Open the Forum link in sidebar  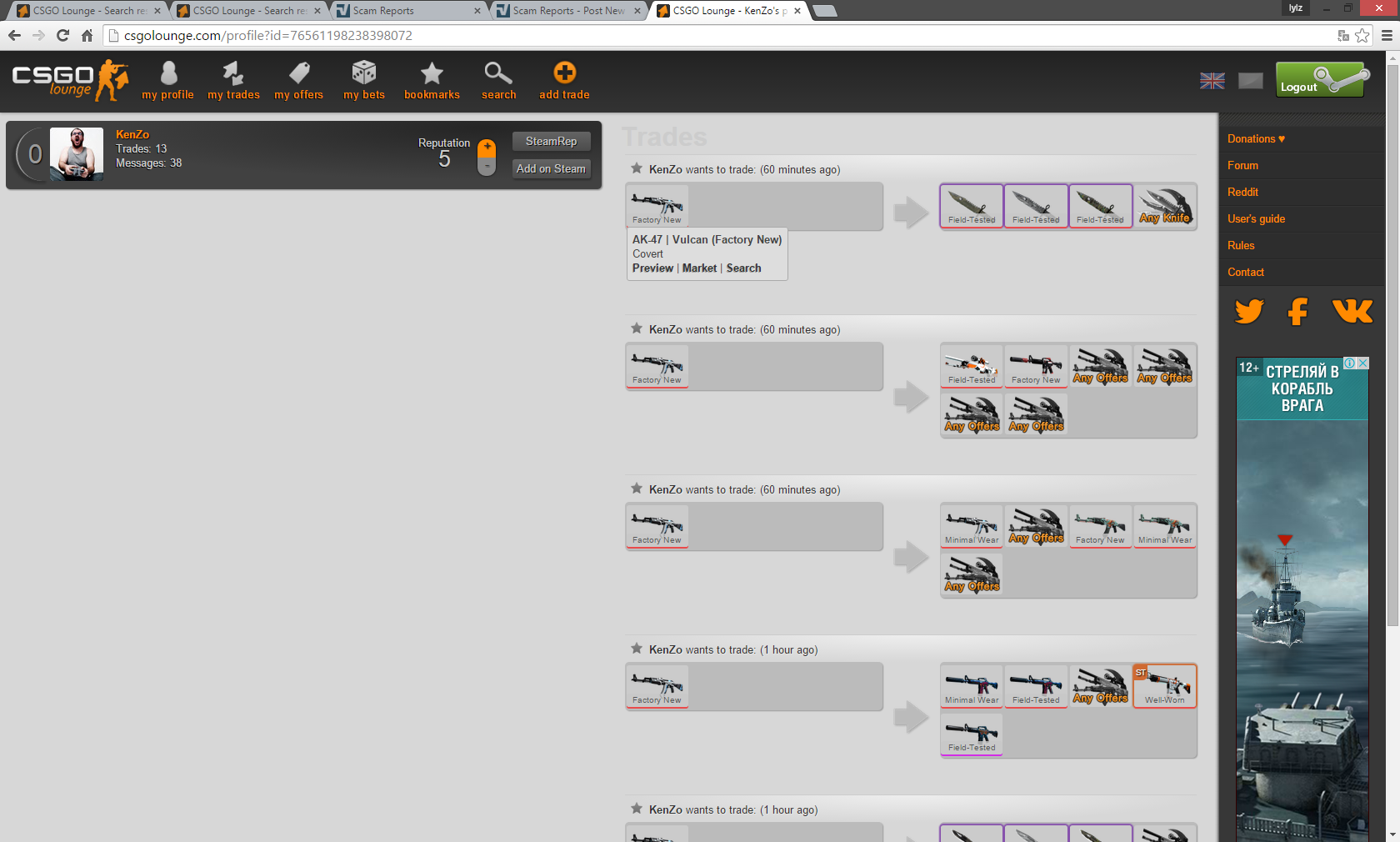(1242, 166)
